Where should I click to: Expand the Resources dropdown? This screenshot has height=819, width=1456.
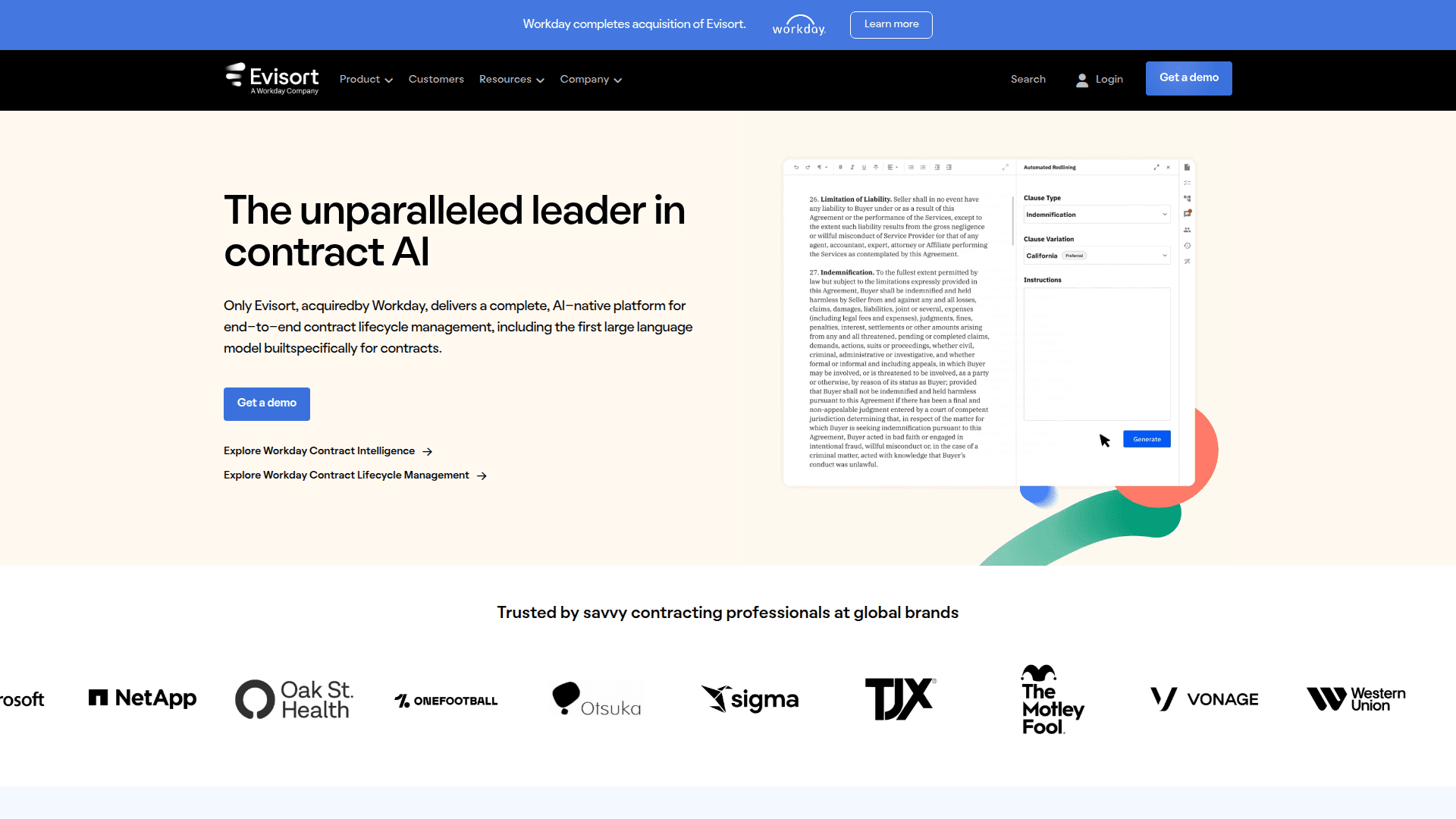point(511,80)
